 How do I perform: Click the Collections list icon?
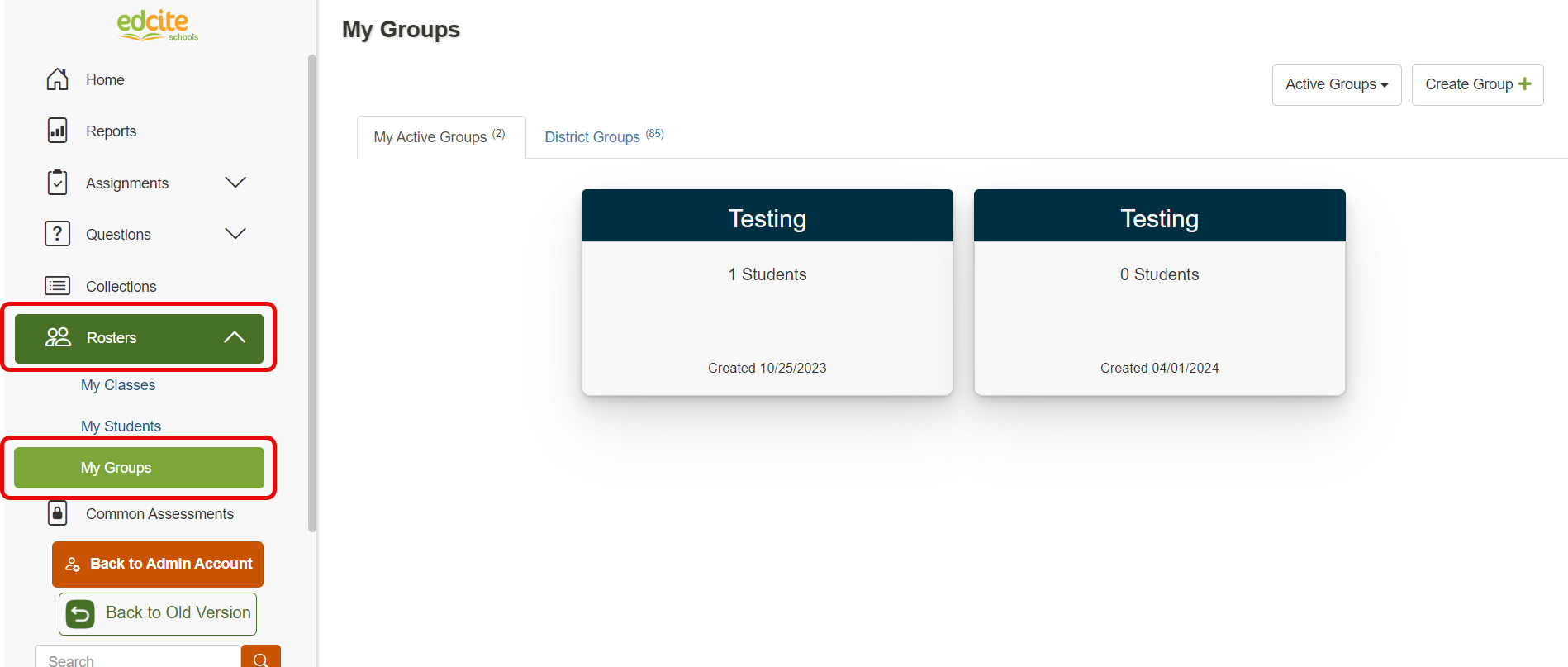pyautogui.click(x=57, y=286)
